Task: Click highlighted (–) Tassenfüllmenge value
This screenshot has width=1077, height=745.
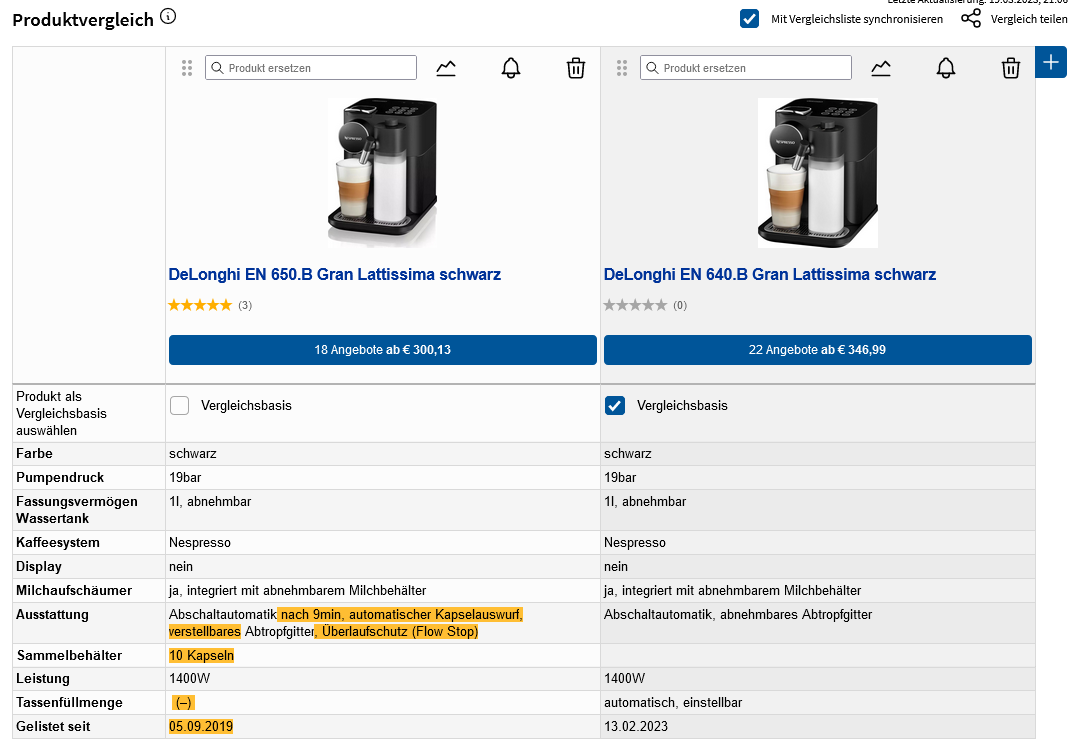Action: [x=183, y=702]
